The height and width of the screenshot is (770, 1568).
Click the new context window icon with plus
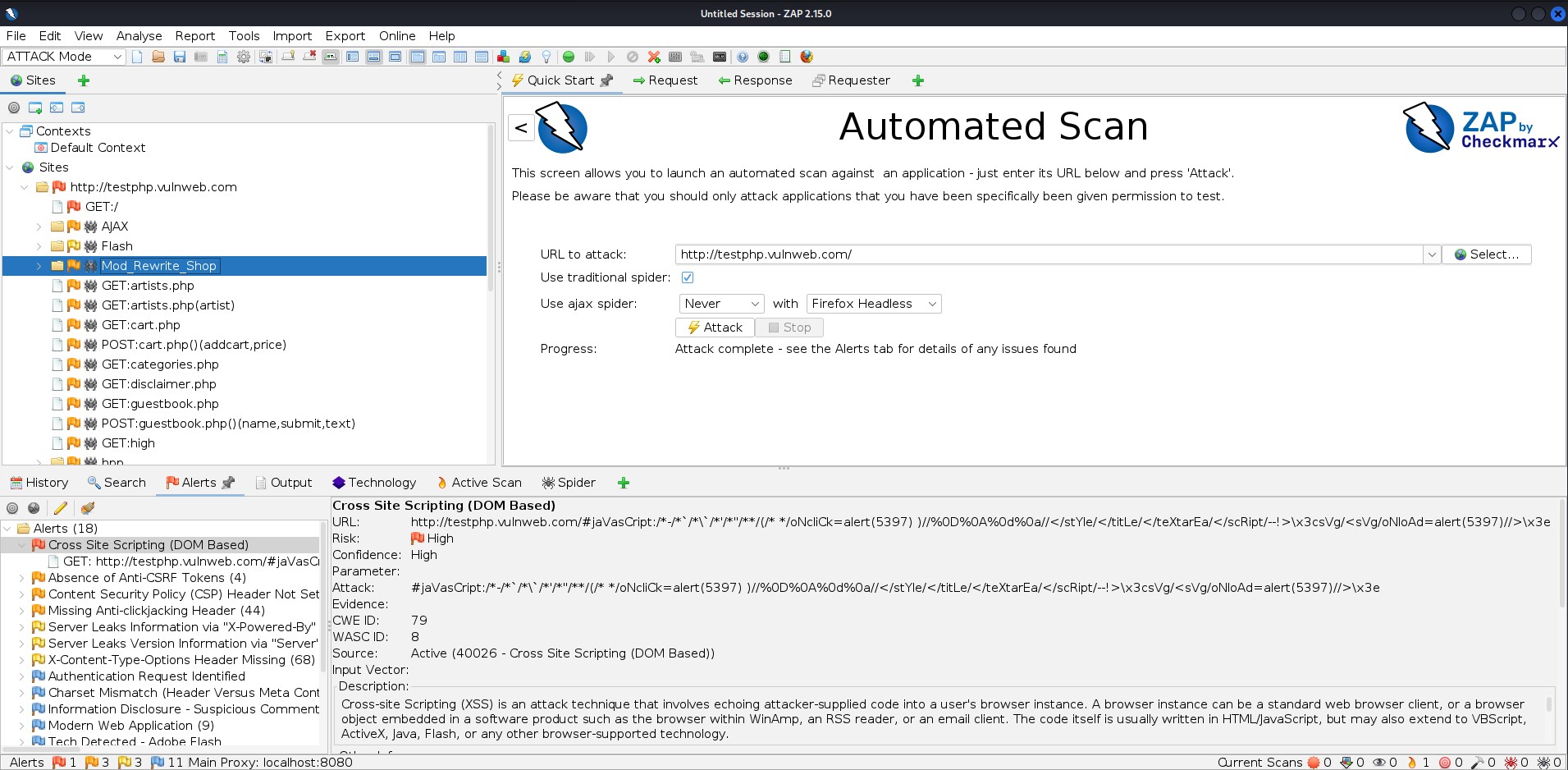[35, 108]
